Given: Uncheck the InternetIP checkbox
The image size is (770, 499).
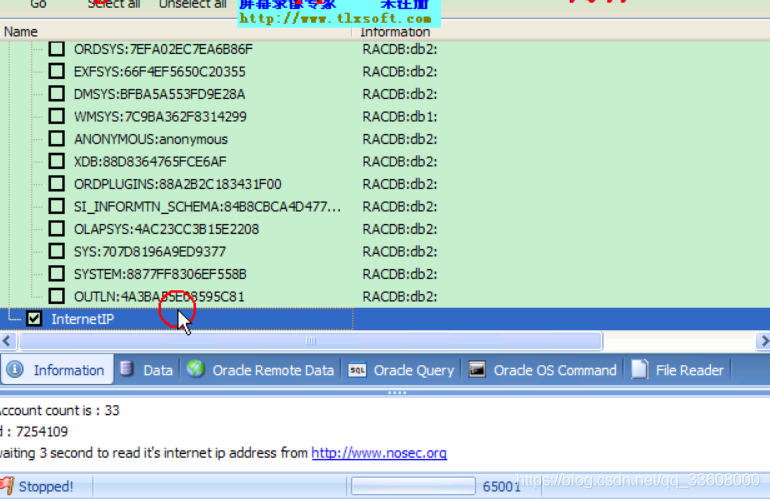Looking at the screenshot, I should (x=34, y=319).
